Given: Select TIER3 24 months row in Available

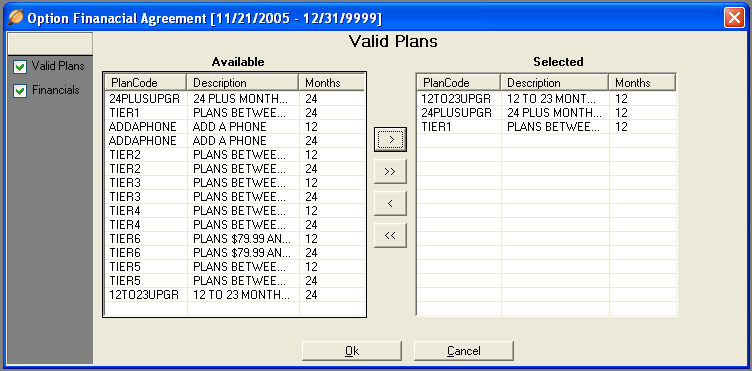Looking at the screenshot, I should [235, 197].
